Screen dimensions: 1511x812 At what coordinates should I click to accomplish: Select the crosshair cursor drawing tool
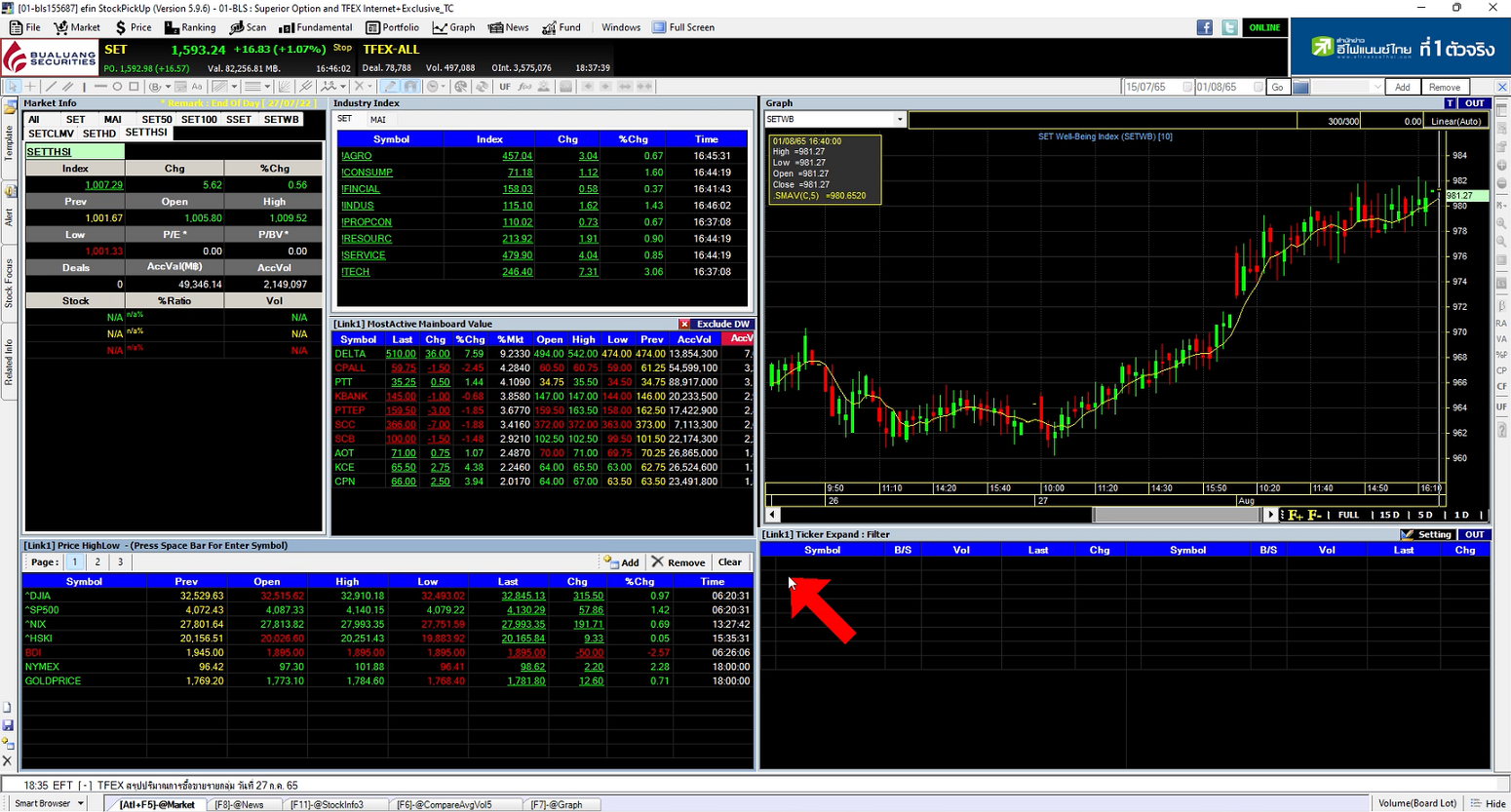pyautogui.click(x=31, y=87)
